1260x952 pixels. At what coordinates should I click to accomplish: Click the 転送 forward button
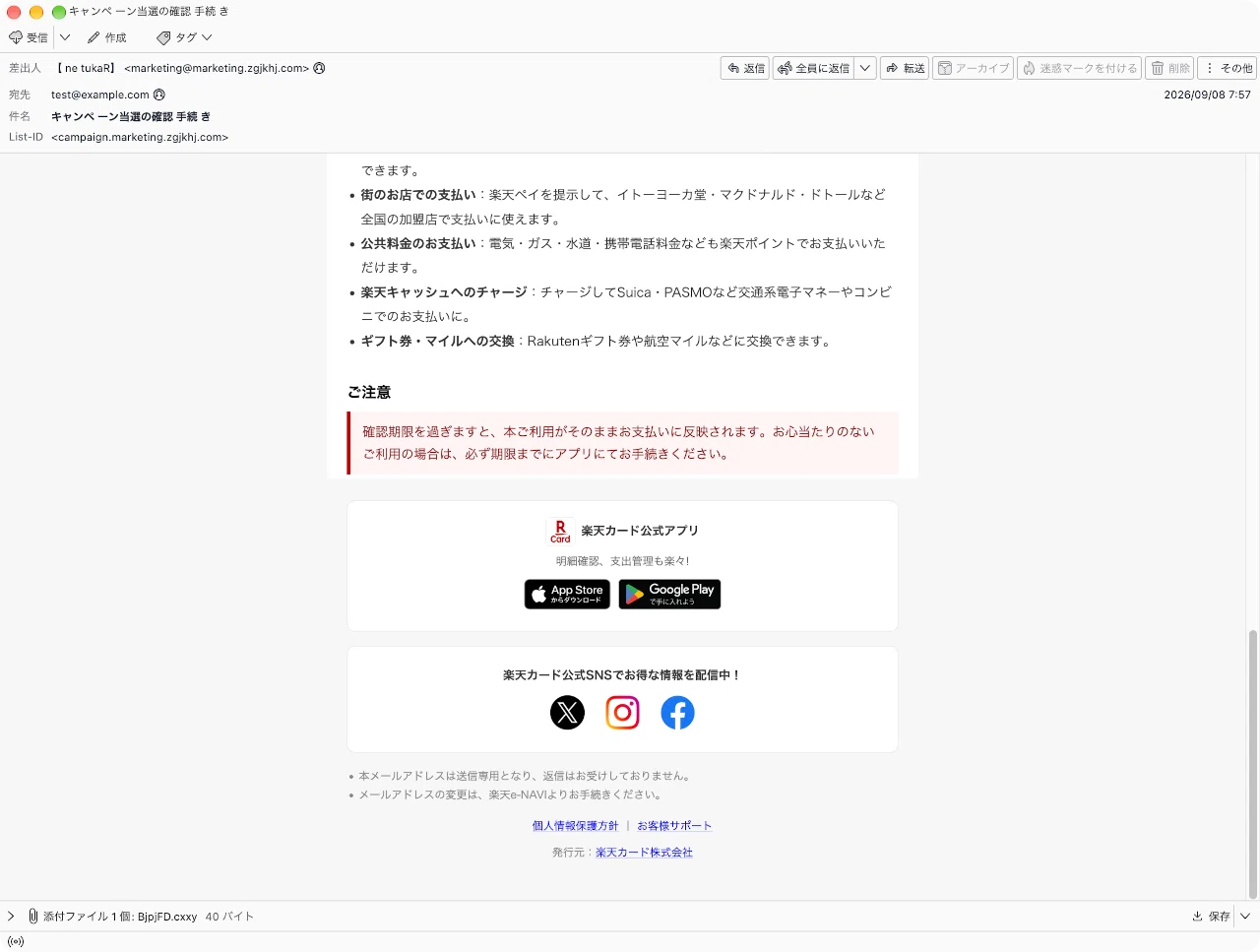[905, 68]
